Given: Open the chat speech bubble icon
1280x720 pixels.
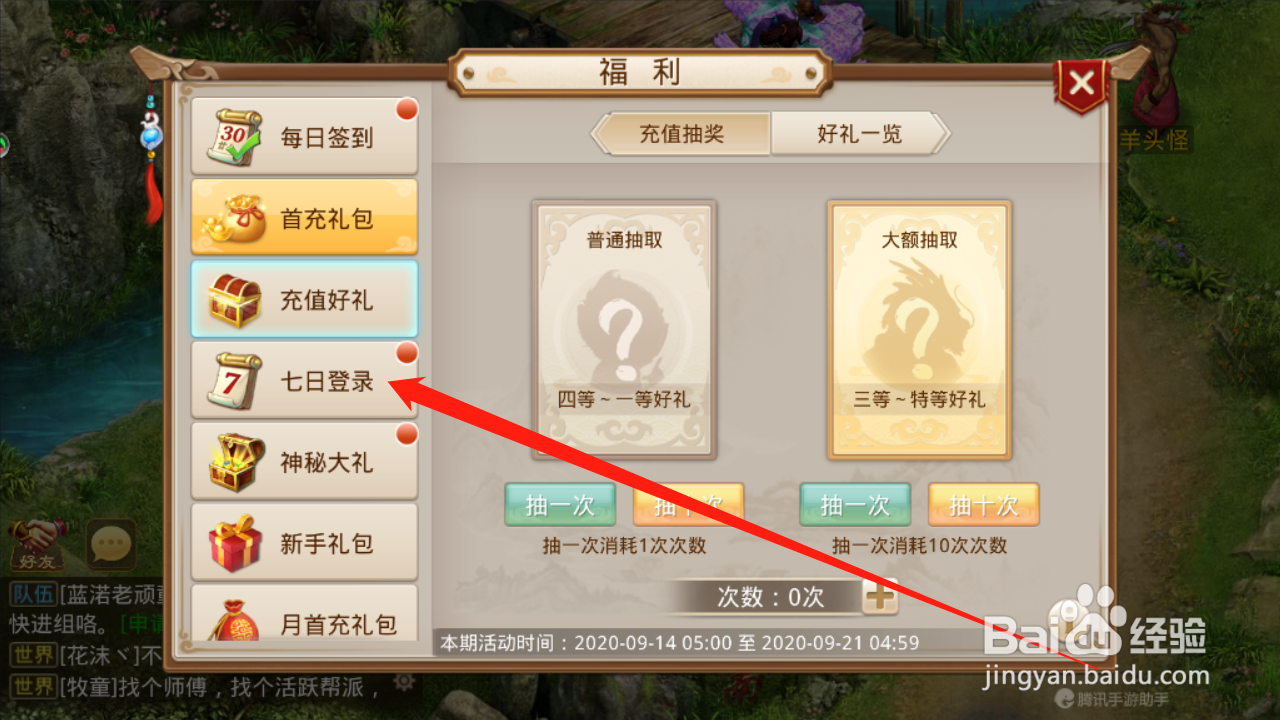Looking at the screenshot, I should (111, 545).
